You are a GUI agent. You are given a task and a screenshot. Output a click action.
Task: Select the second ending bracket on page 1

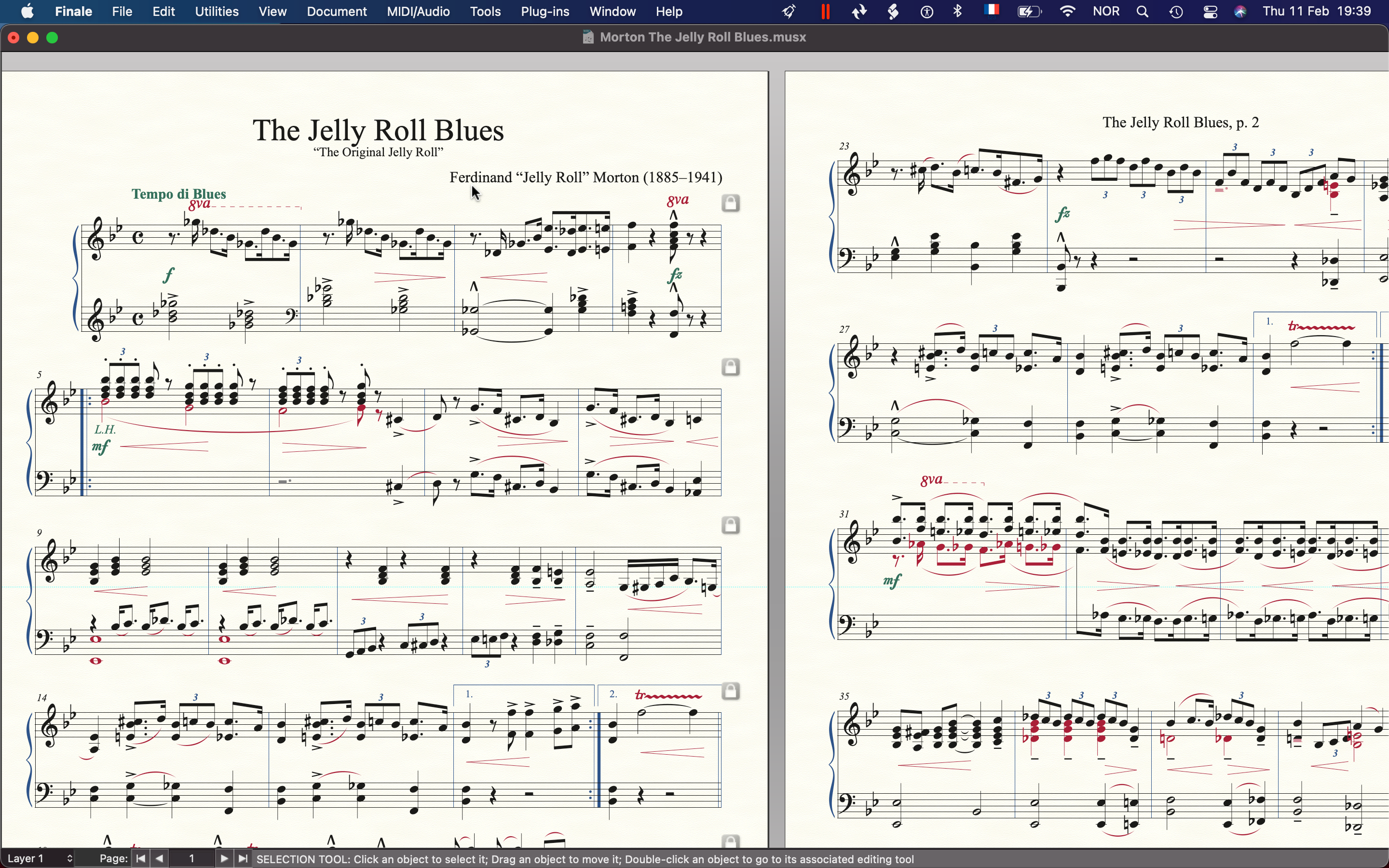pos(658,693)
